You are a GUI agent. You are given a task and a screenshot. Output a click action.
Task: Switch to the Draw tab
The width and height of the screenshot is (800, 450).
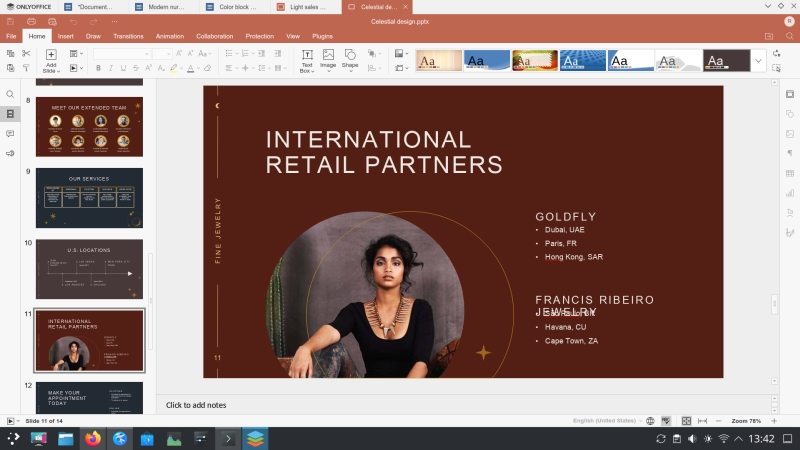coord(93,36)
